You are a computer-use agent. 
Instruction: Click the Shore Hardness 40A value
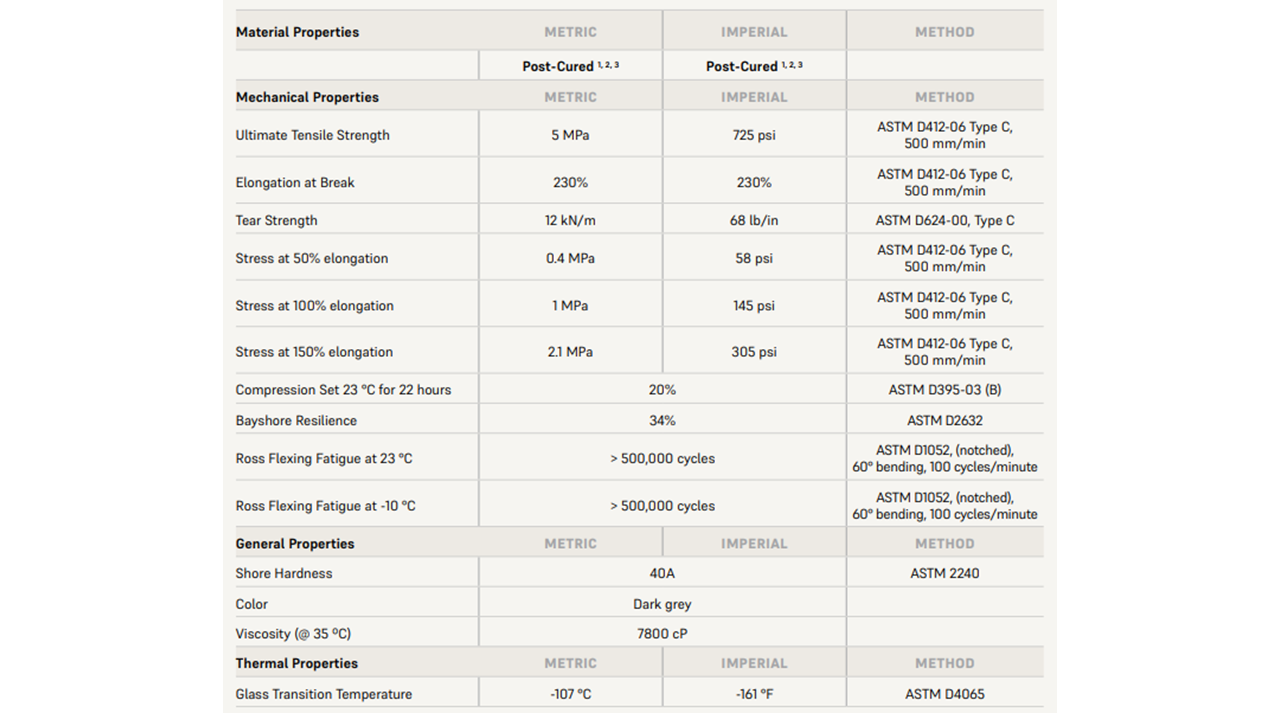662,573
